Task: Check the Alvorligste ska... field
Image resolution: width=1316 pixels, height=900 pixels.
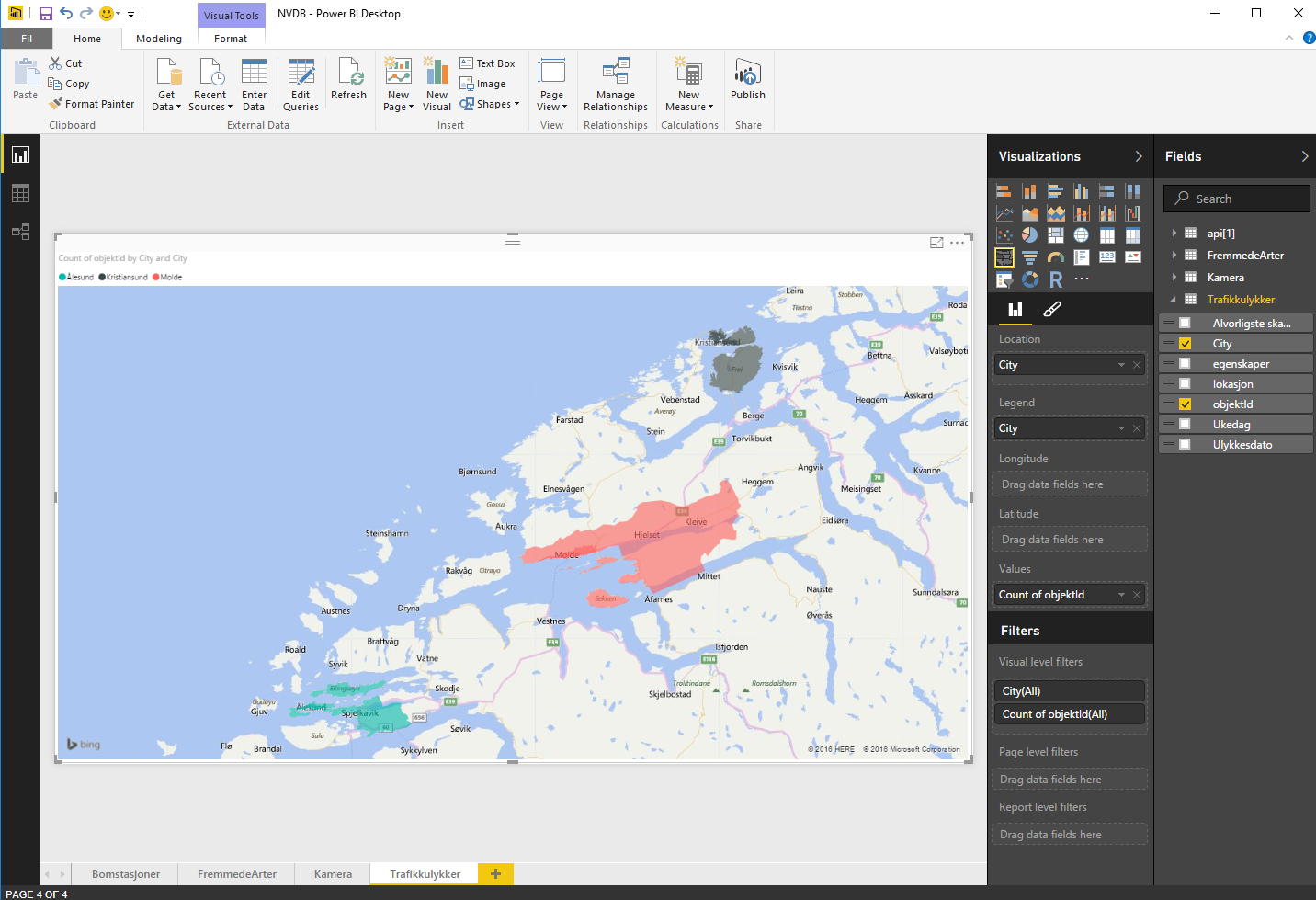Action: (1186, 323)
